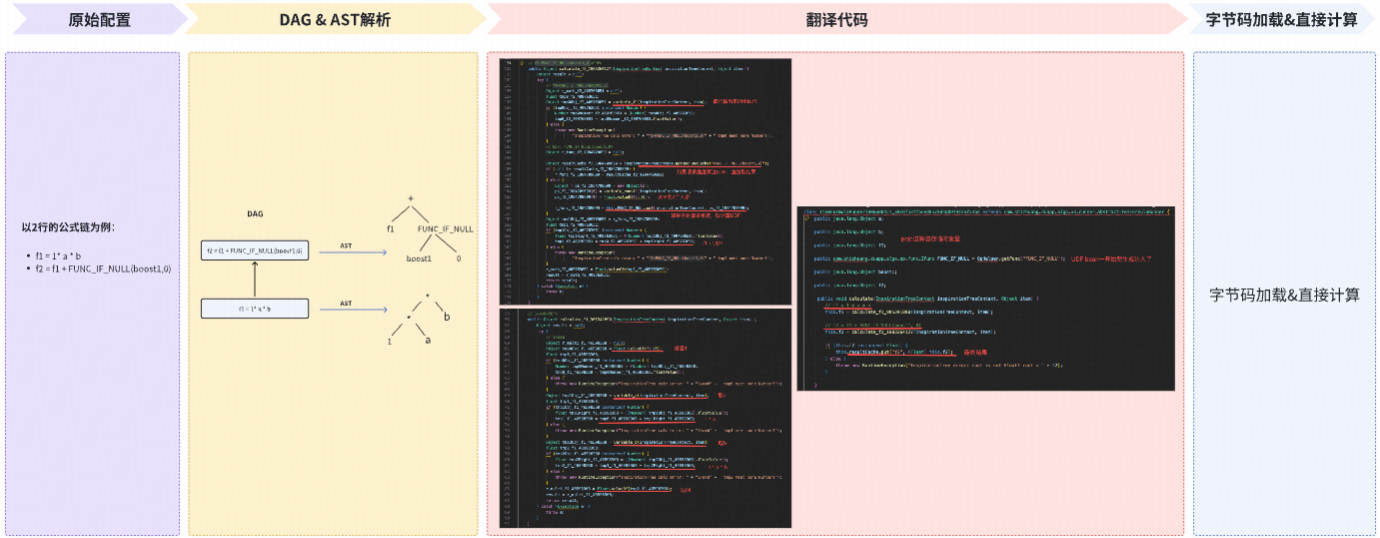Click the AST label beside the f1 box
Screen dimensions: 1380x538
point(346,302)
